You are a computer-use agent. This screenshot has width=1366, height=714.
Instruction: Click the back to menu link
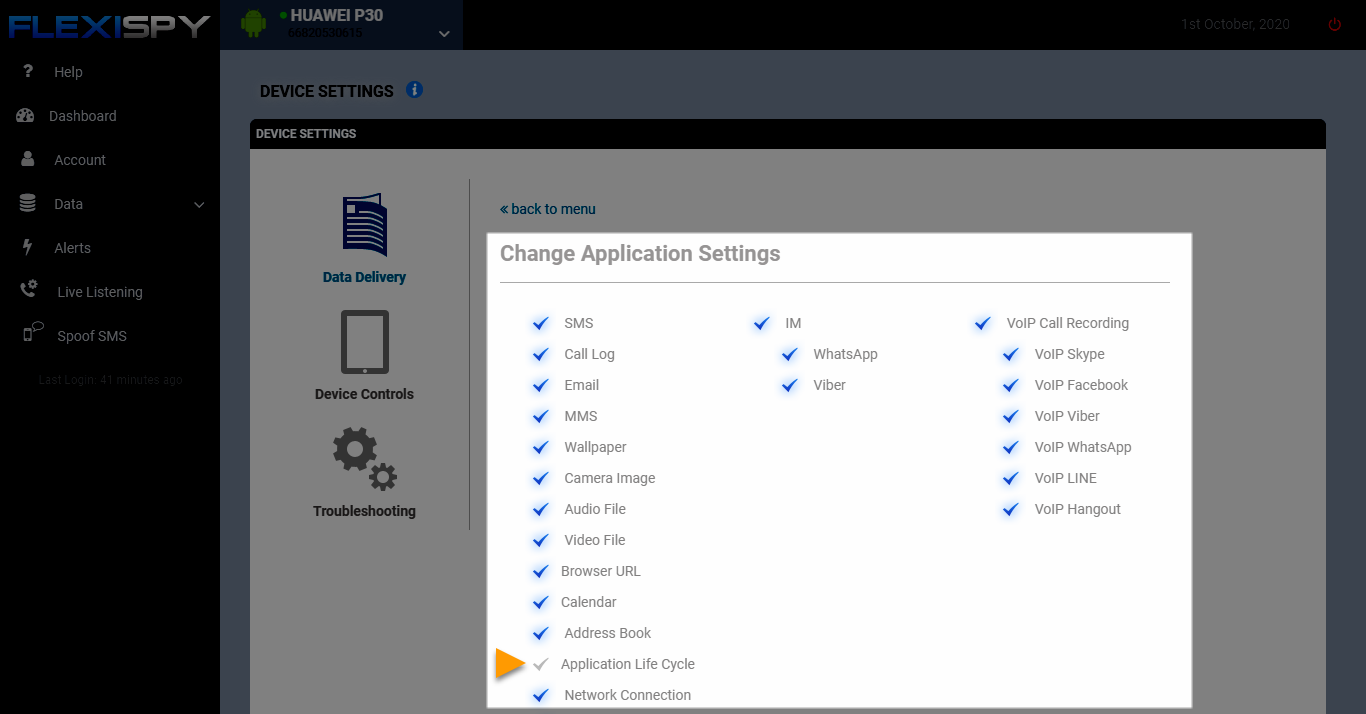click(x=548, y=209)
